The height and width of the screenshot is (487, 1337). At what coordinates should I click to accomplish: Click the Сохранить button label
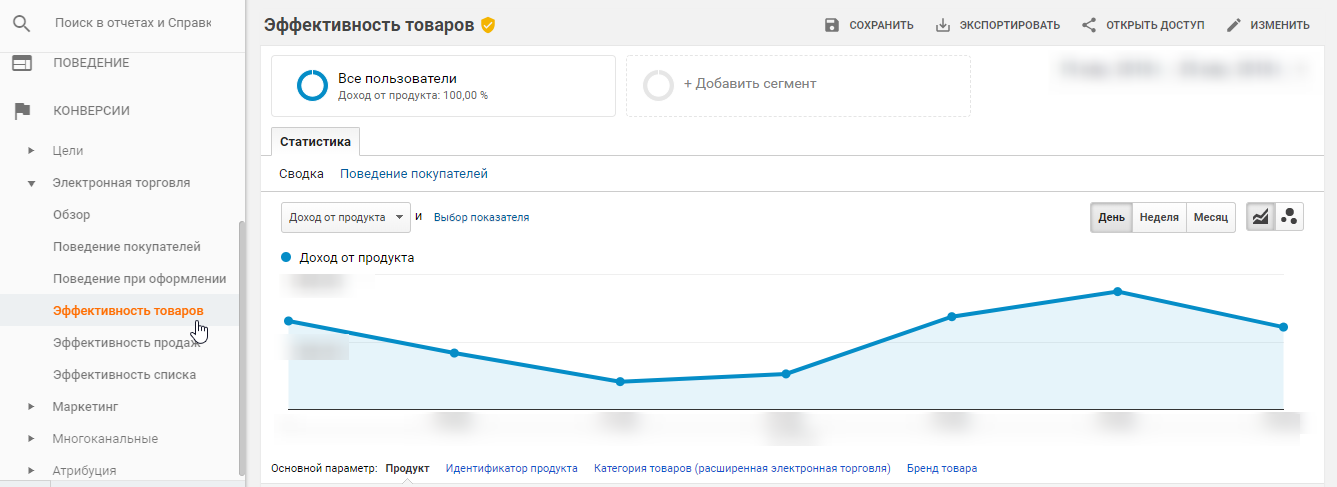[881, 25]
